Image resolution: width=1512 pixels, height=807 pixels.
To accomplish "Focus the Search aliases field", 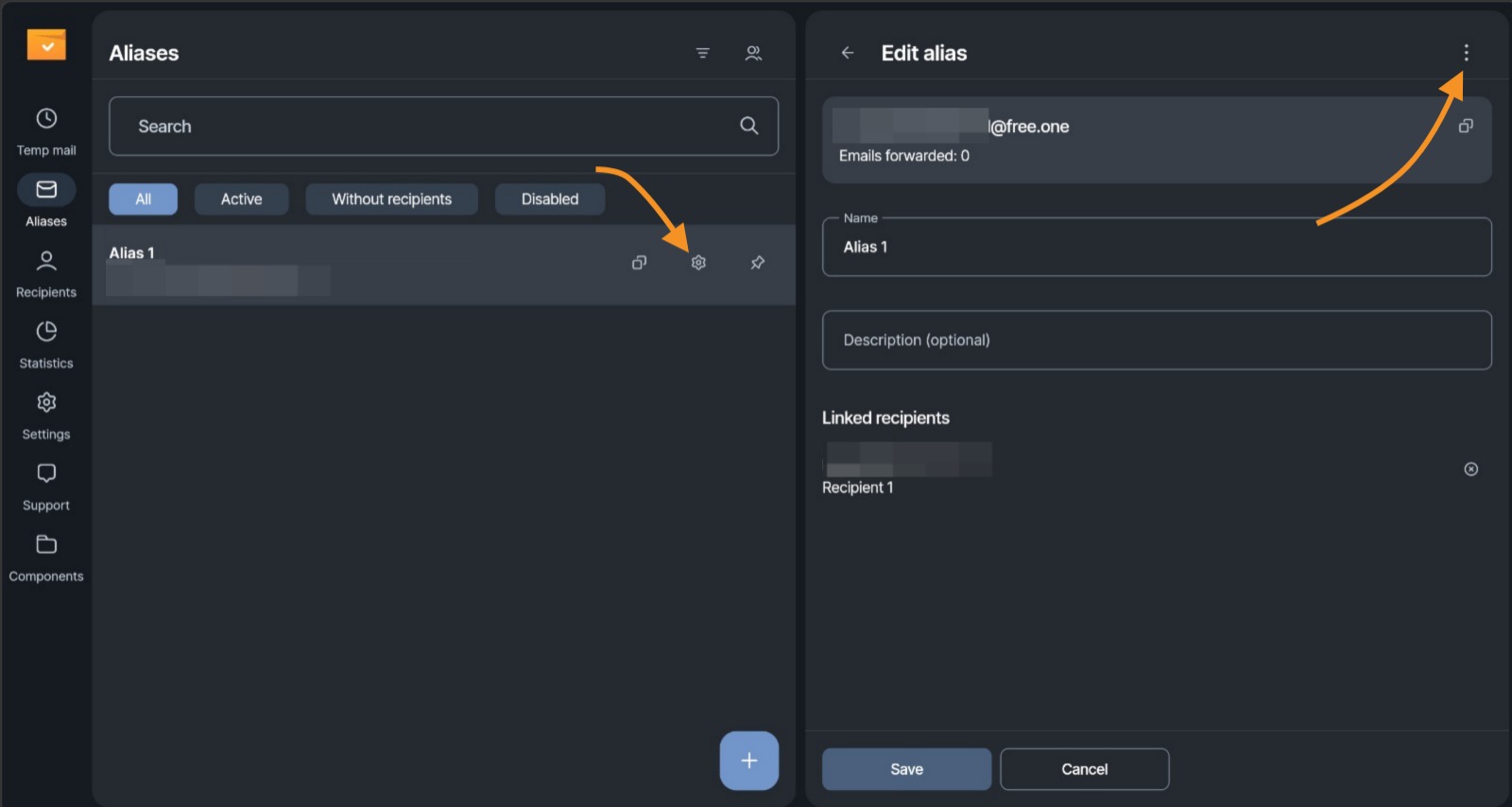I will point(443,126).
